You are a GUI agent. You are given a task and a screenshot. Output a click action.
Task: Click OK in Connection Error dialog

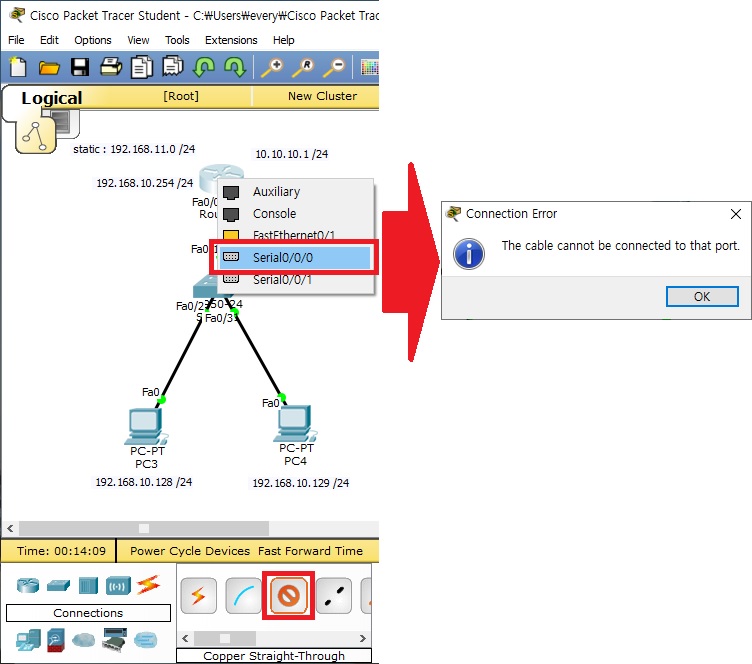coord(702,296)
